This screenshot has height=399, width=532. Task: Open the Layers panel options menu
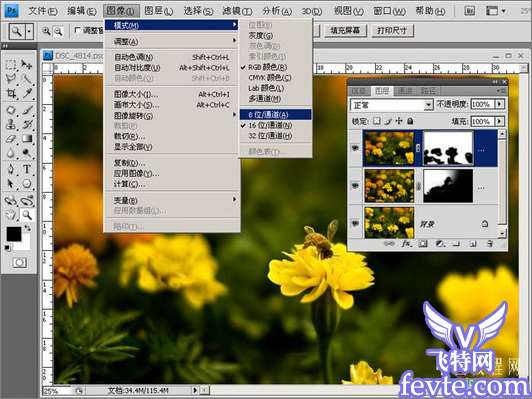click(x=500, y=91)
